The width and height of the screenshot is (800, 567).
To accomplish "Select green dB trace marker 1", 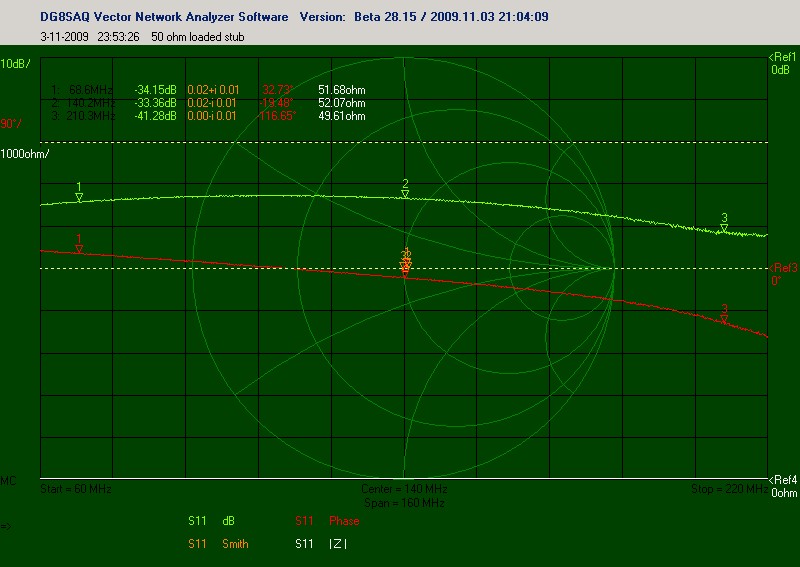I will [x=79, y=192].
